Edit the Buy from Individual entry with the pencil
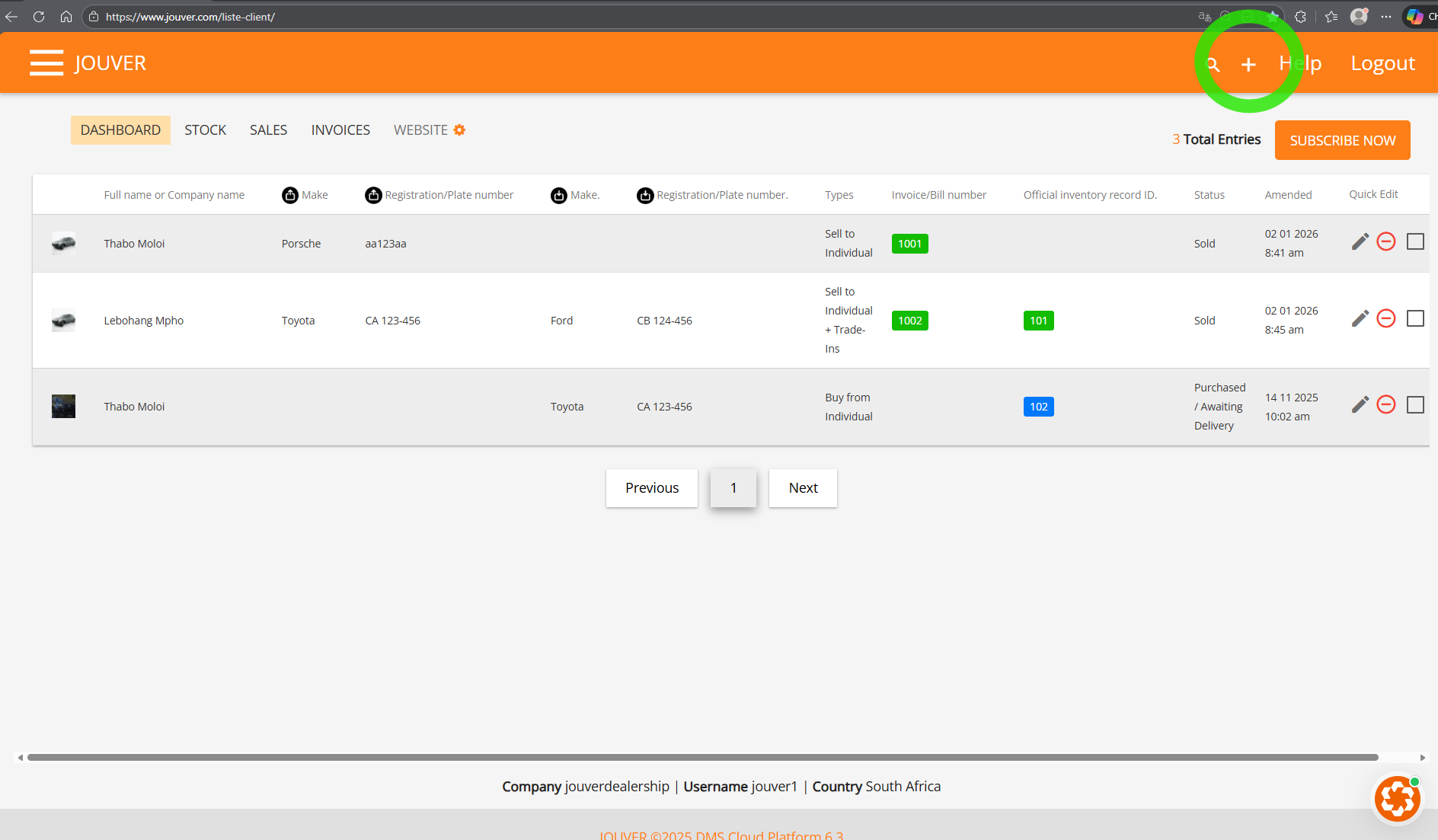The height and width of the screenshot is (840, 1438). click(1360, 404)
